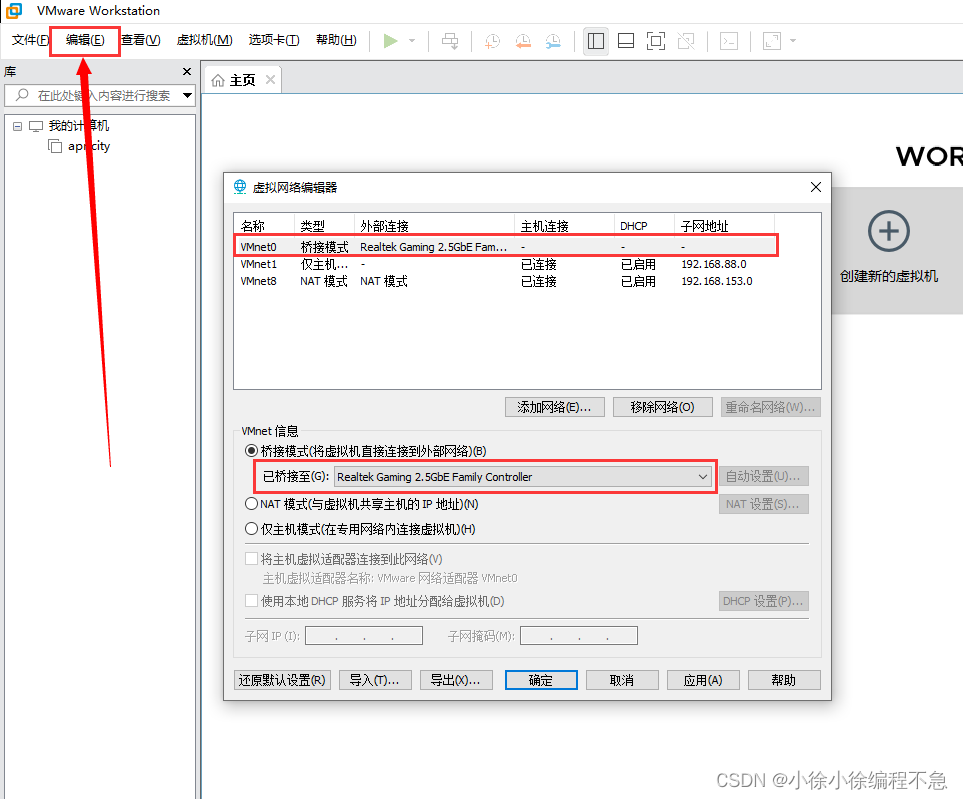Open the Help menu
Screen dimensions: 963x799
(x=336, y=40)
